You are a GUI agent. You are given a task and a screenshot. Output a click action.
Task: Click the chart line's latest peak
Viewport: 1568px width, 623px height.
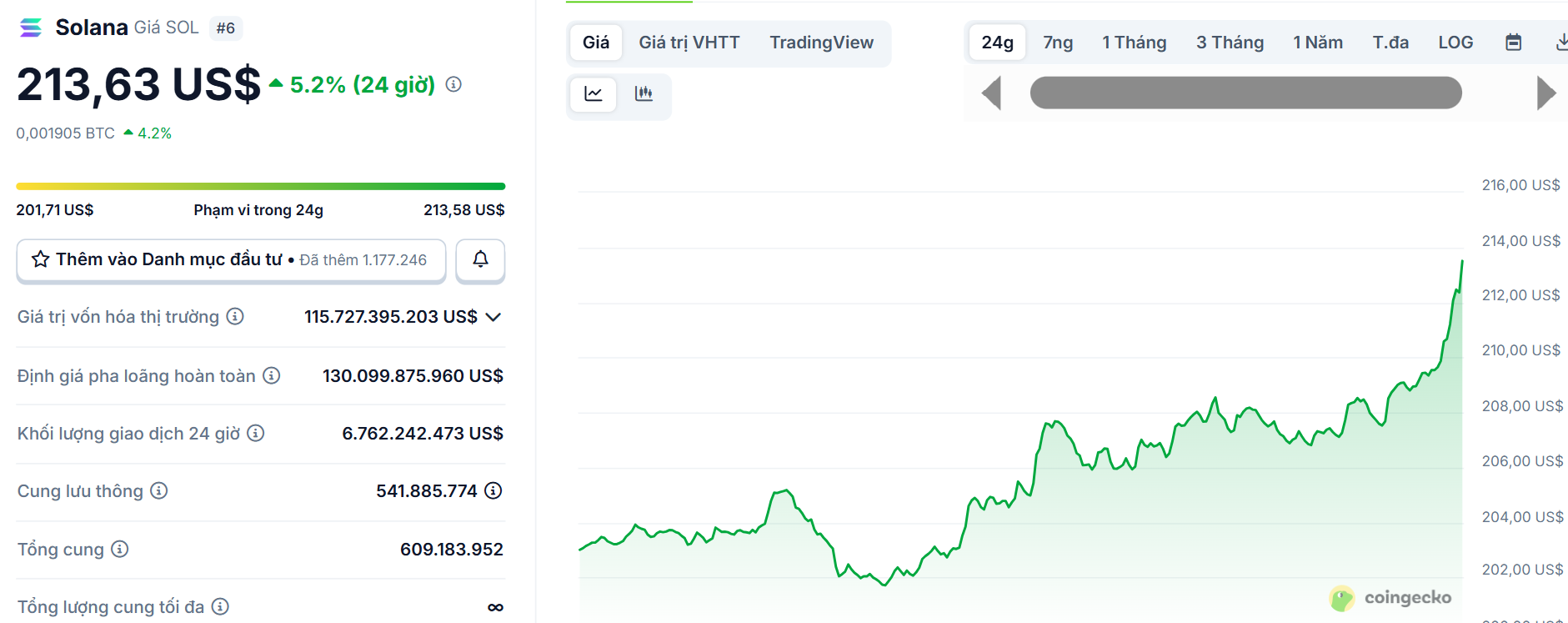point(1461,263)
